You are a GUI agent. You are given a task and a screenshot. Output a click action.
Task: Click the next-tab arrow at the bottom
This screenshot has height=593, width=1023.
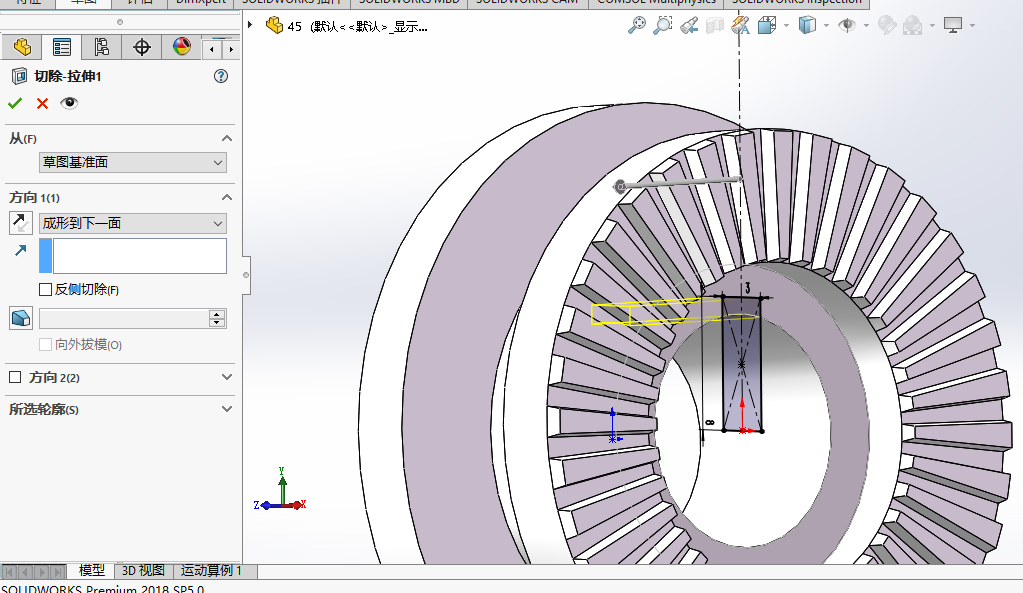42,572
